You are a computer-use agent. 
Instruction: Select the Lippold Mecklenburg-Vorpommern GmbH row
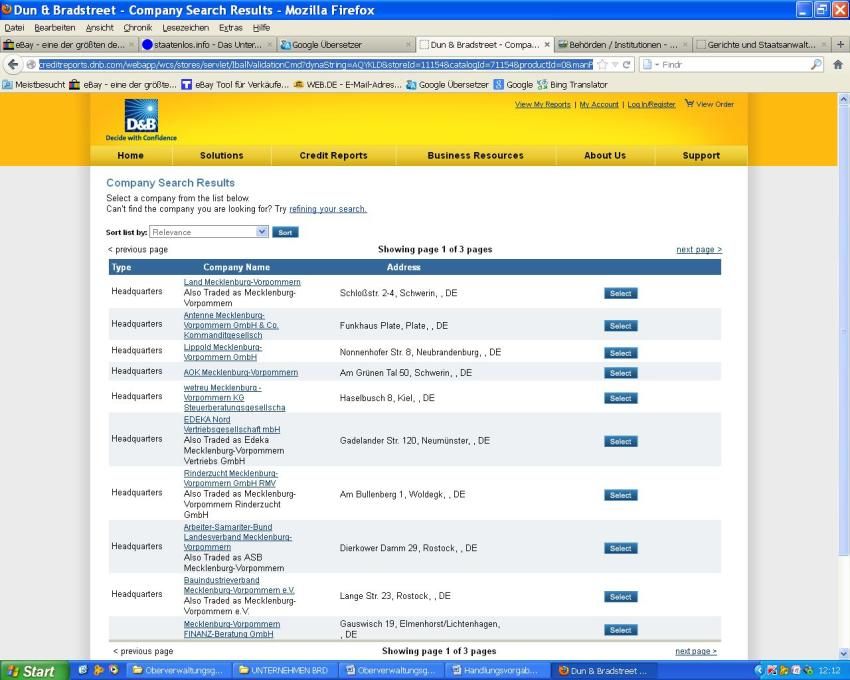(x=621, y=353)
